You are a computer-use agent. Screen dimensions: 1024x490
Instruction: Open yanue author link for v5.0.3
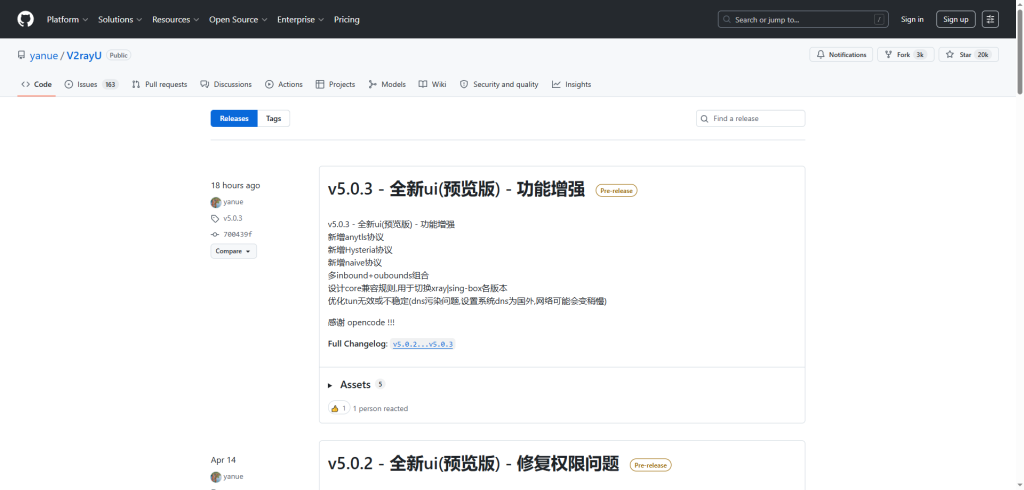(x=233, y=203)
